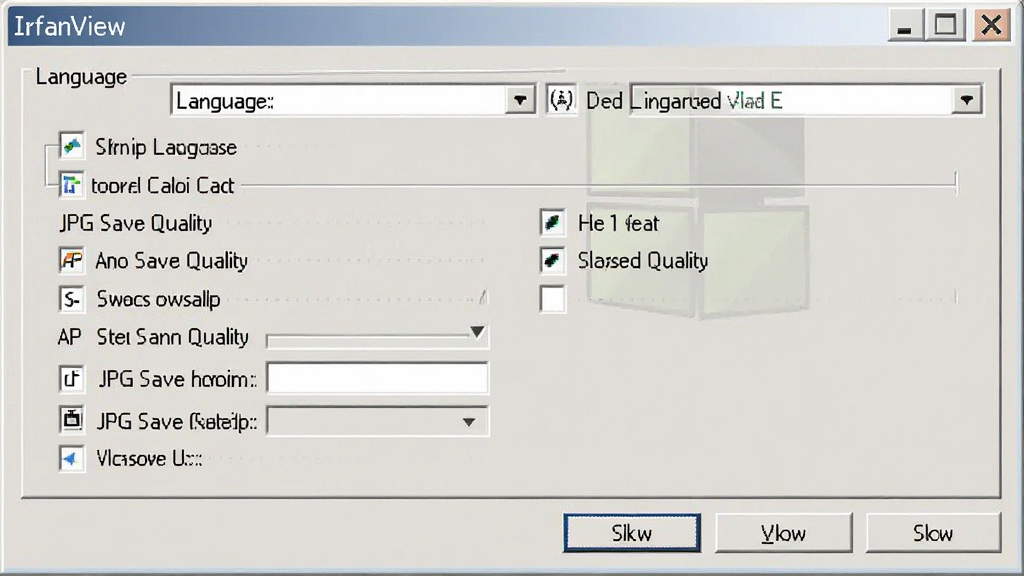Click the icon beside toorel Caloi Cact
The width and height of the screenshot is (1024, 576).
[71, 185]
